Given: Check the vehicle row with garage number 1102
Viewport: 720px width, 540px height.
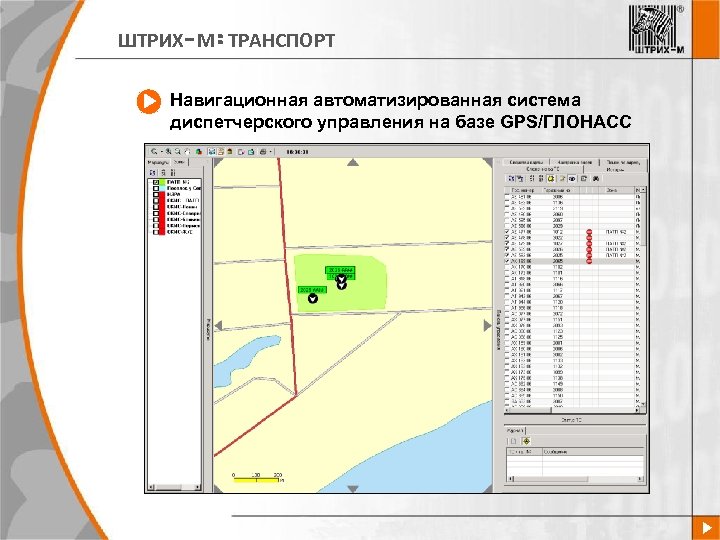Looking at the screenshot, I should [x=507, y=267].
